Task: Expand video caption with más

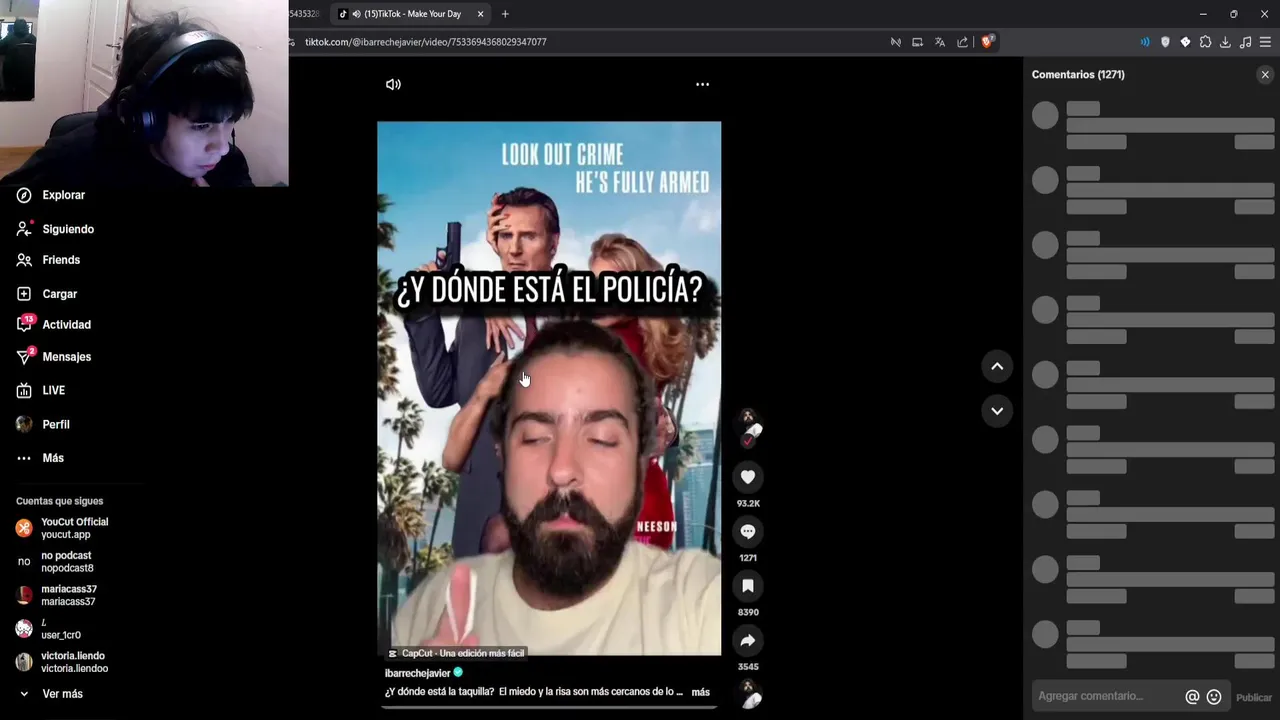Action: point(700,692)
